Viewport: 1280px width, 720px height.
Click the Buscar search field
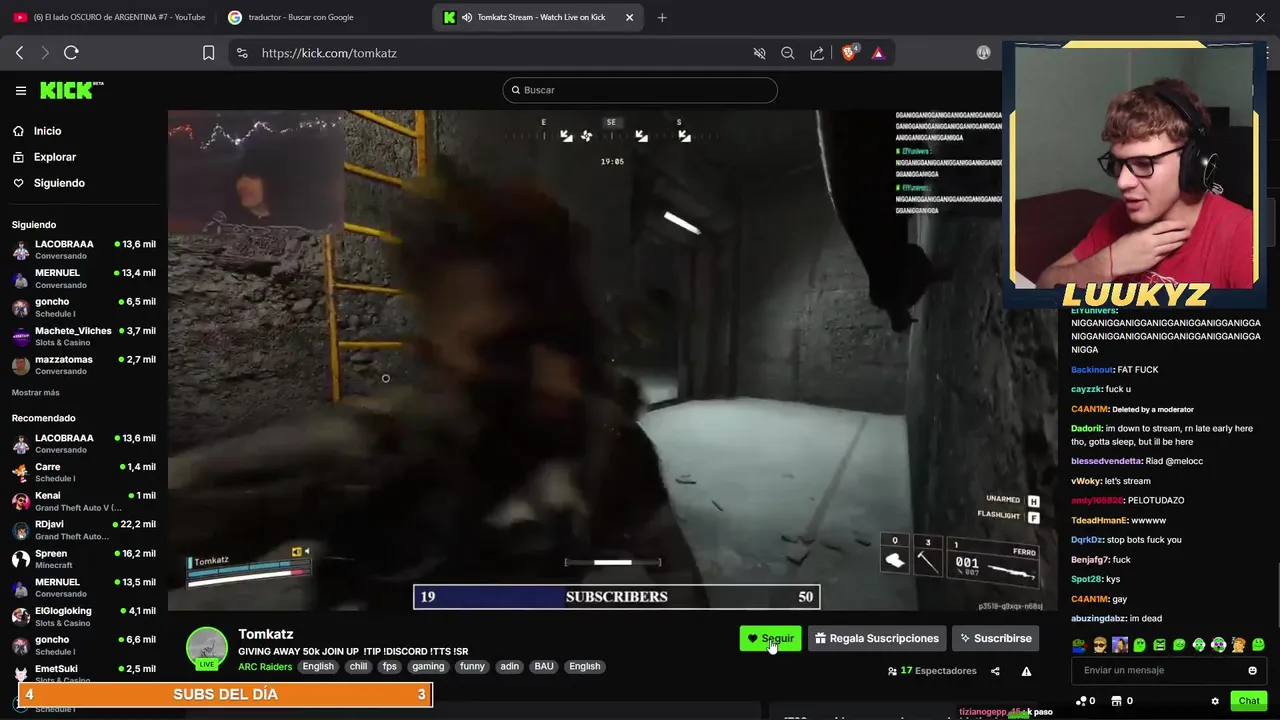tap(640, 90)
